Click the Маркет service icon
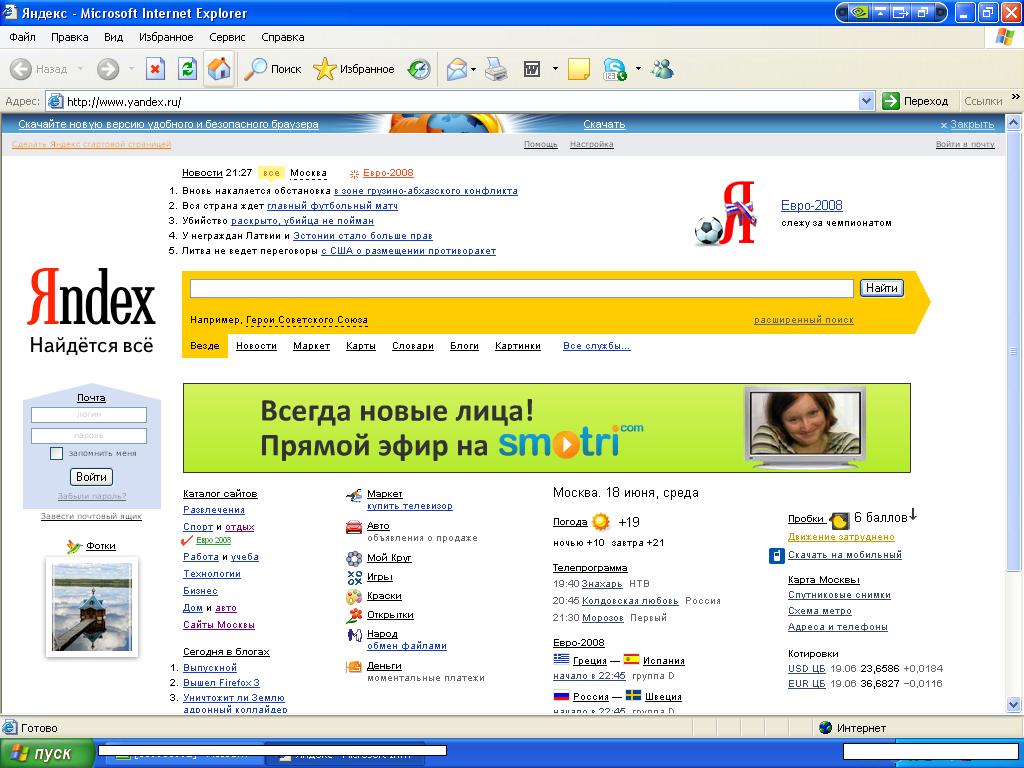 353,496
